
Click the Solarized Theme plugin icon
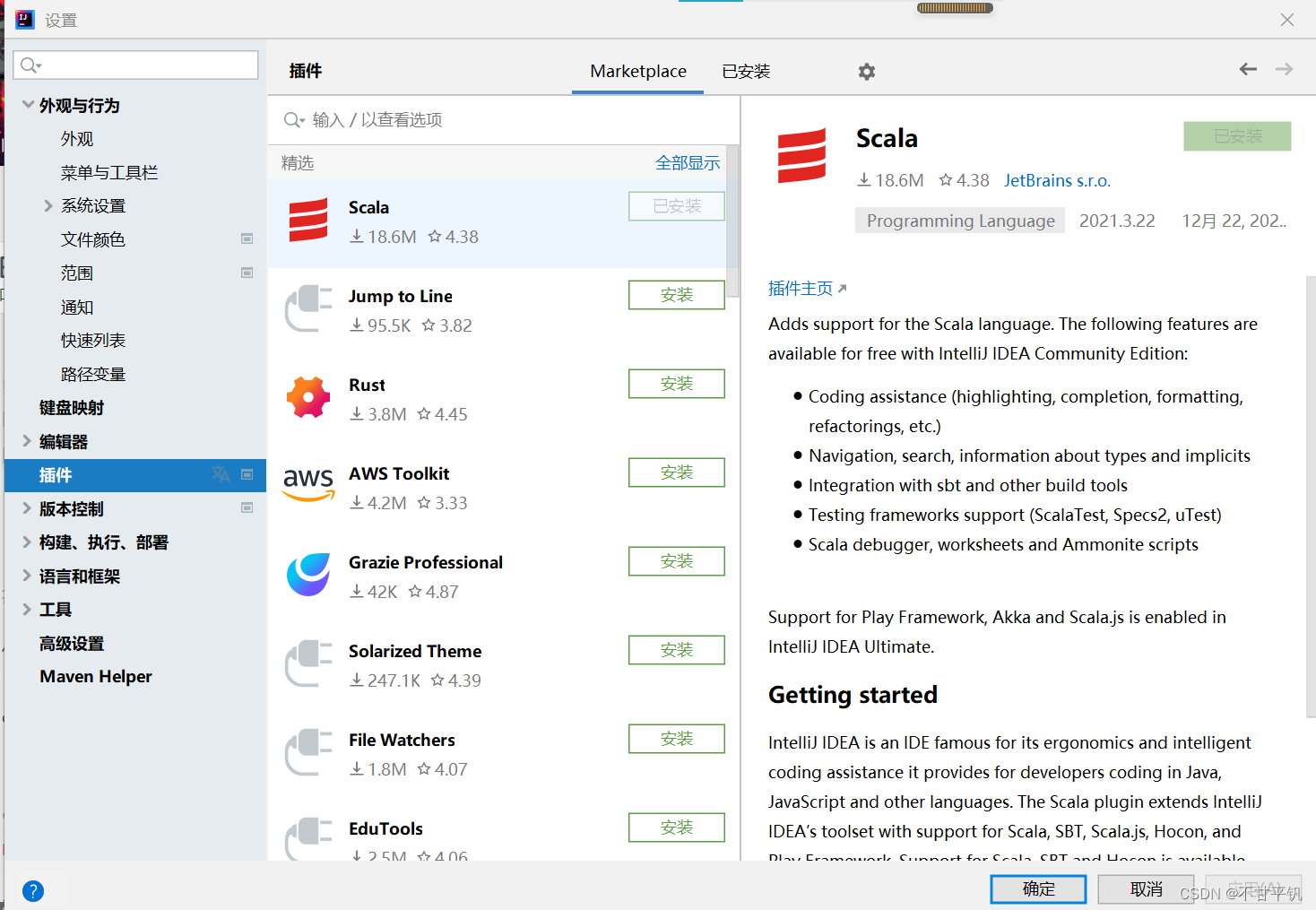[x=308, y=663]
